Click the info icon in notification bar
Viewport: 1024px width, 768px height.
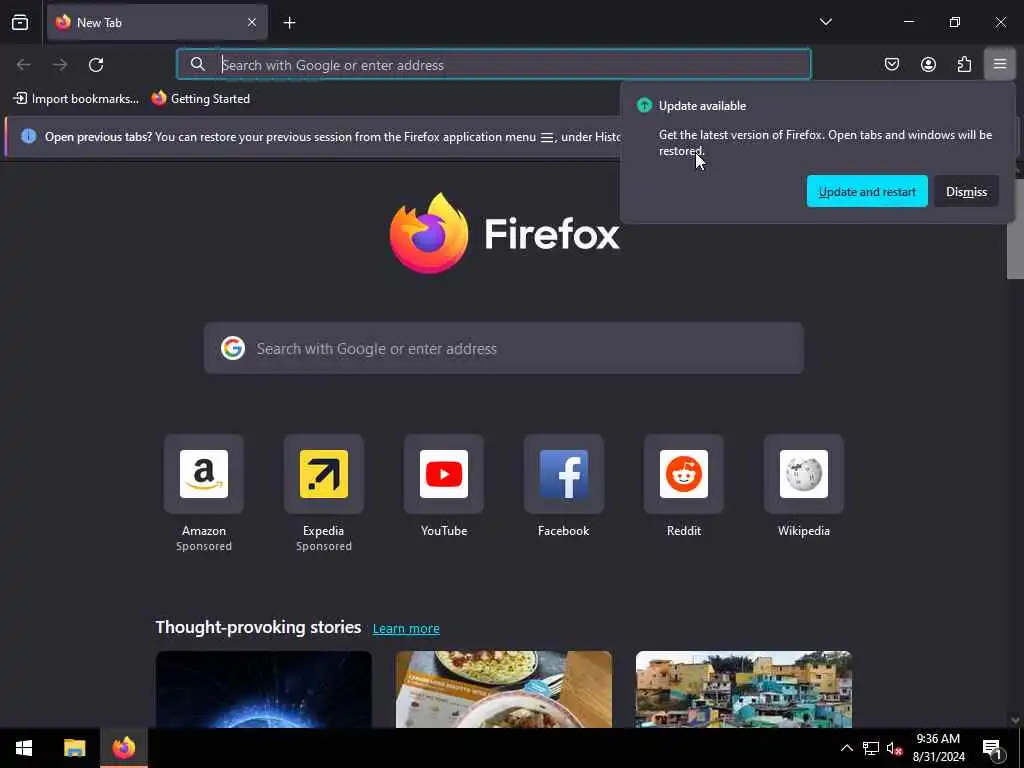[29, 136]
